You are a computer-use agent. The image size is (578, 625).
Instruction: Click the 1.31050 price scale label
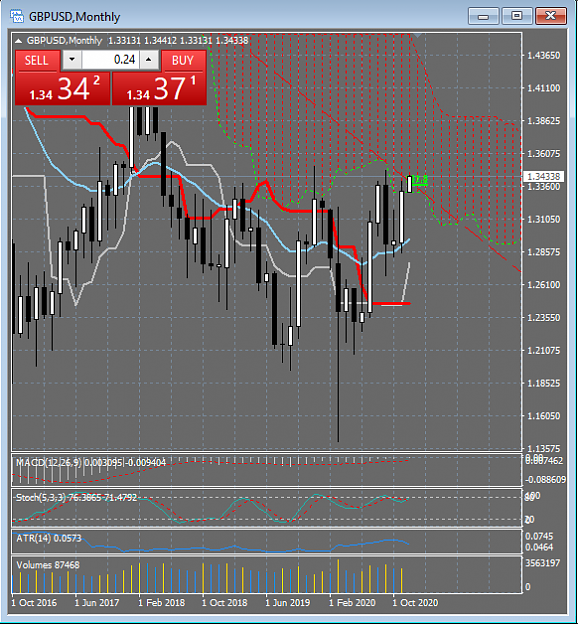[x=544, y=220]
